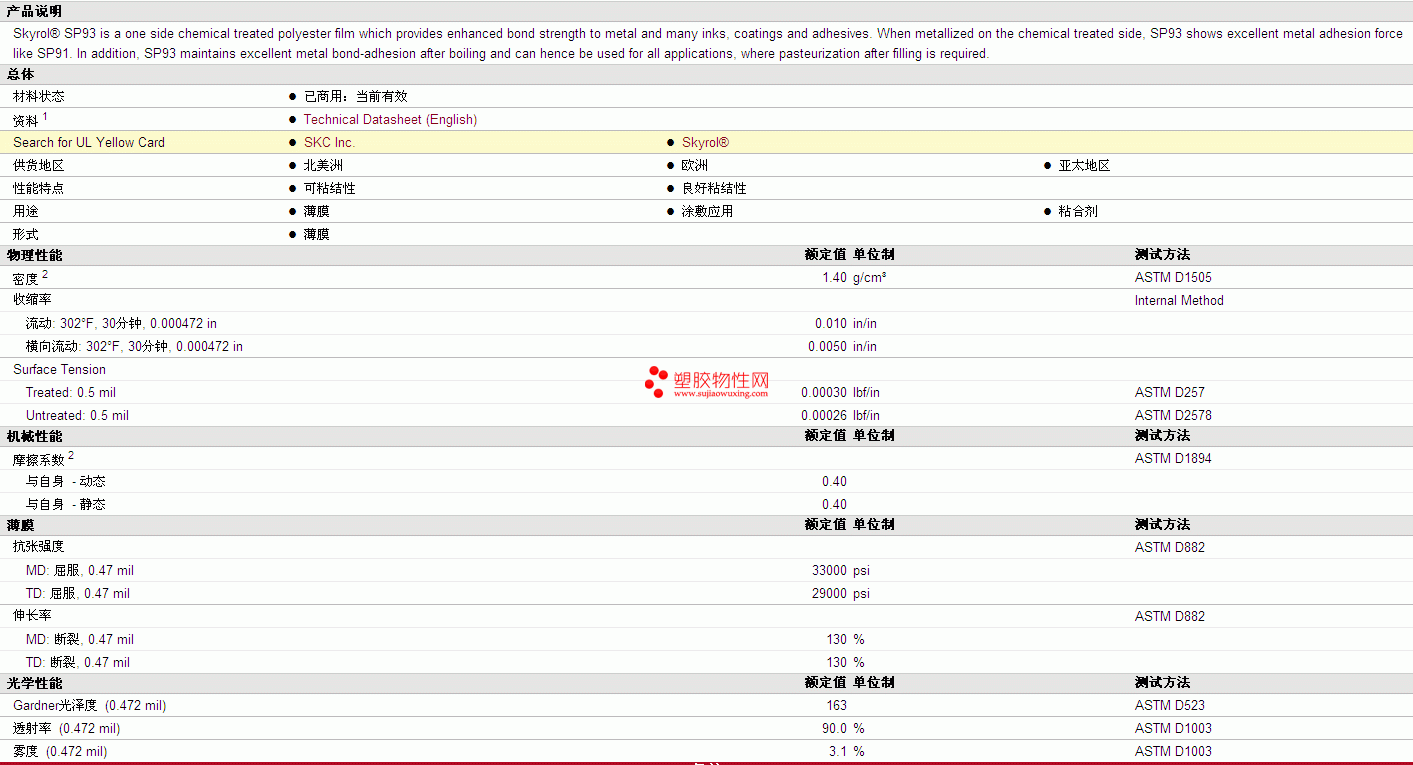This screenshot has height=765, width=1413.
Task: Select the gloss value 163
Action: [x=836, y=705]
